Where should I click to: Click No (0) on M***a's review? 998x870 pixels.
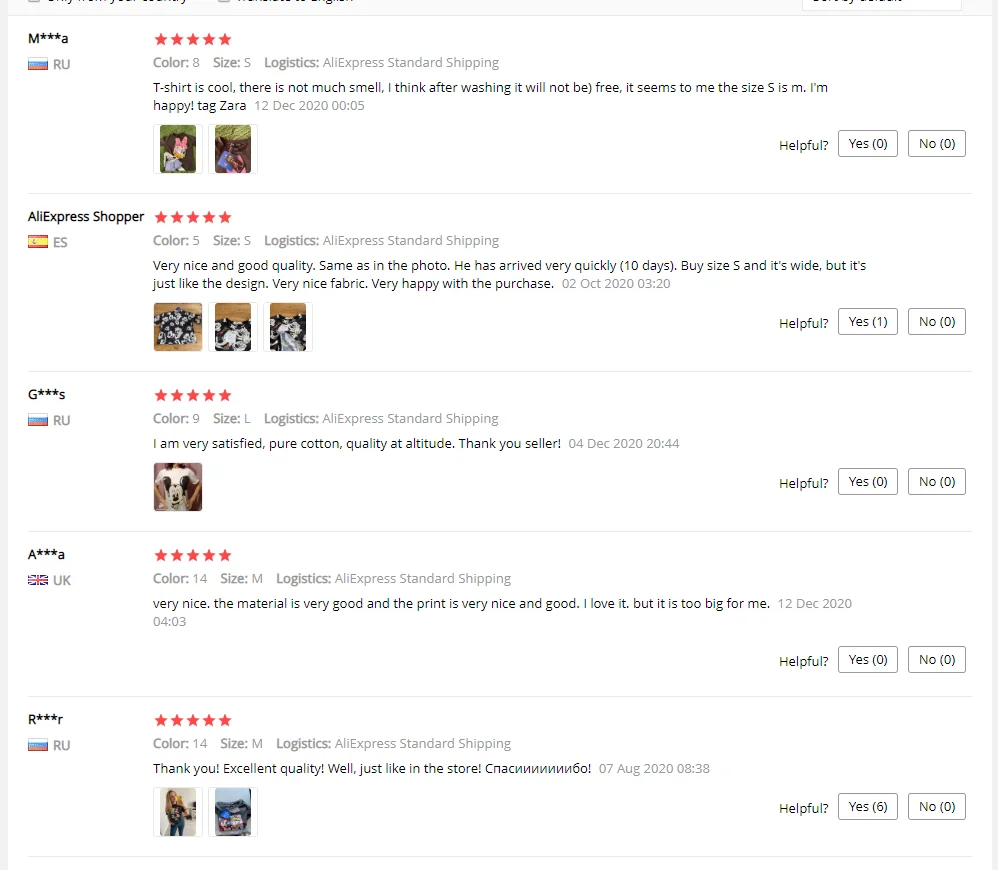tap(937, 144)
